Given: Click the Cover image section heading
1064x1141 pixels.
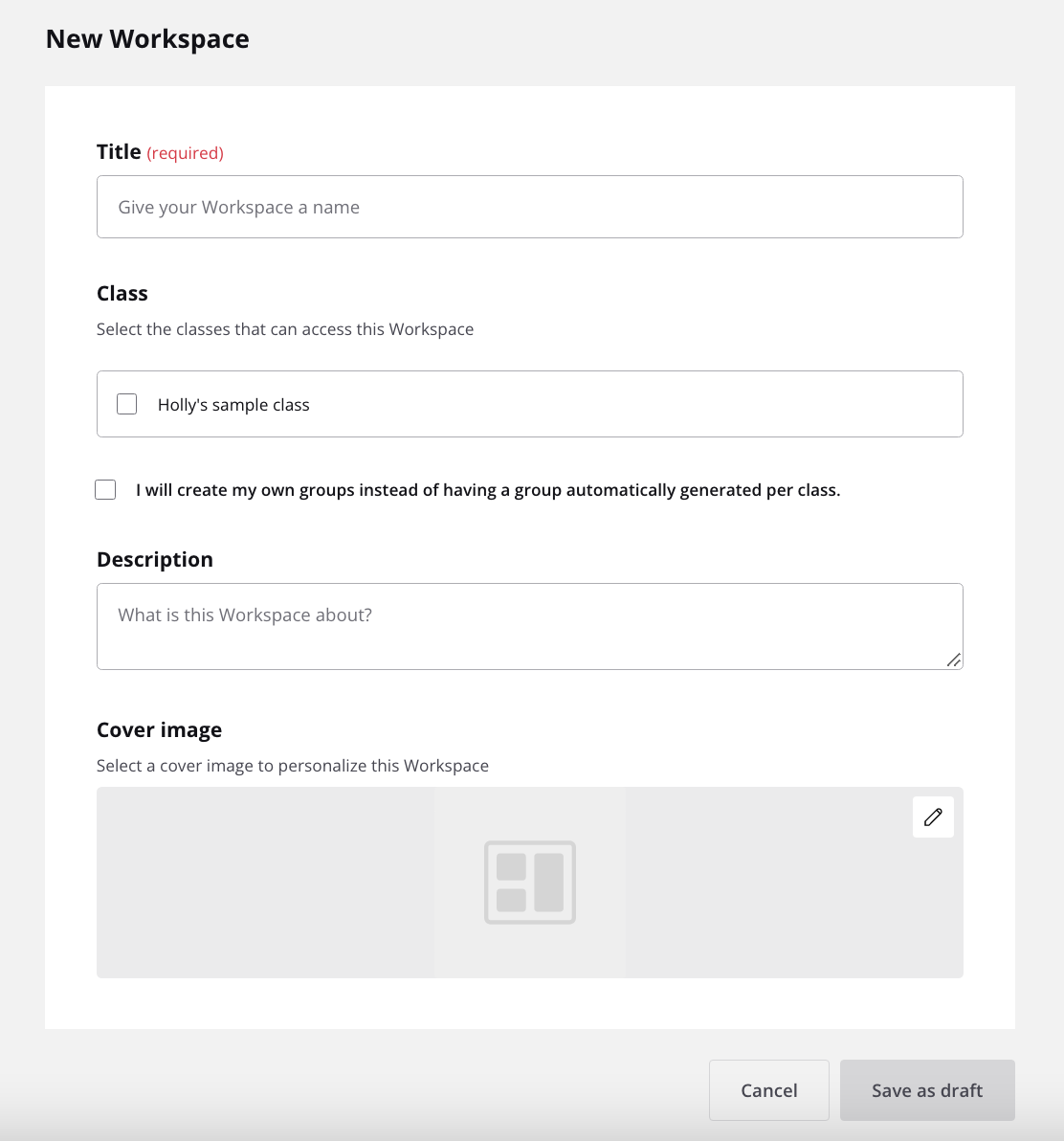Looking at the screenshot, I should pyautogui.click(x=159, y=729).
